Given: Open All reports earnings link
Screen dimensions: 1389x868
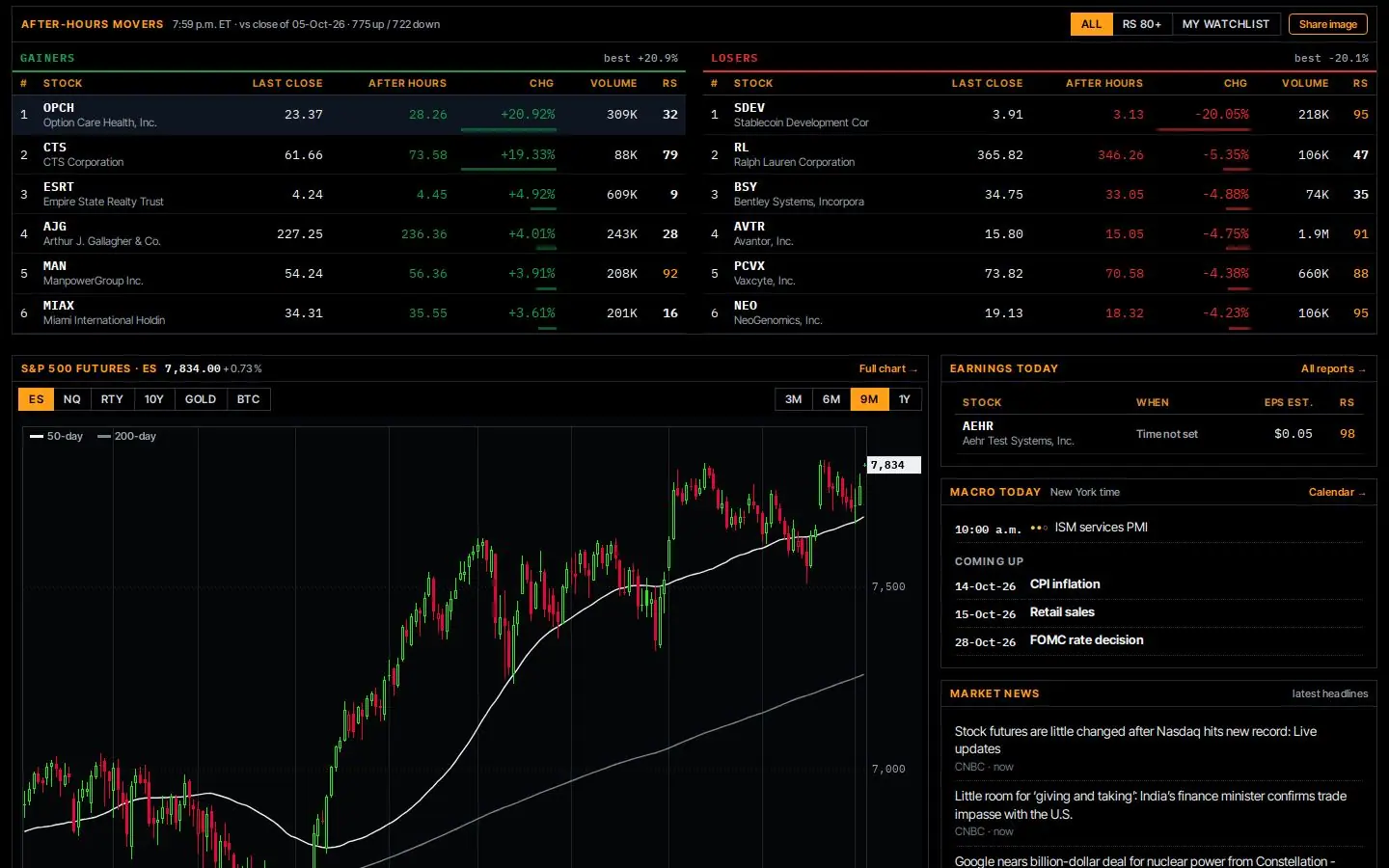Looking at the screenshot, I should pyautogui.click(x=1333, y=368).
